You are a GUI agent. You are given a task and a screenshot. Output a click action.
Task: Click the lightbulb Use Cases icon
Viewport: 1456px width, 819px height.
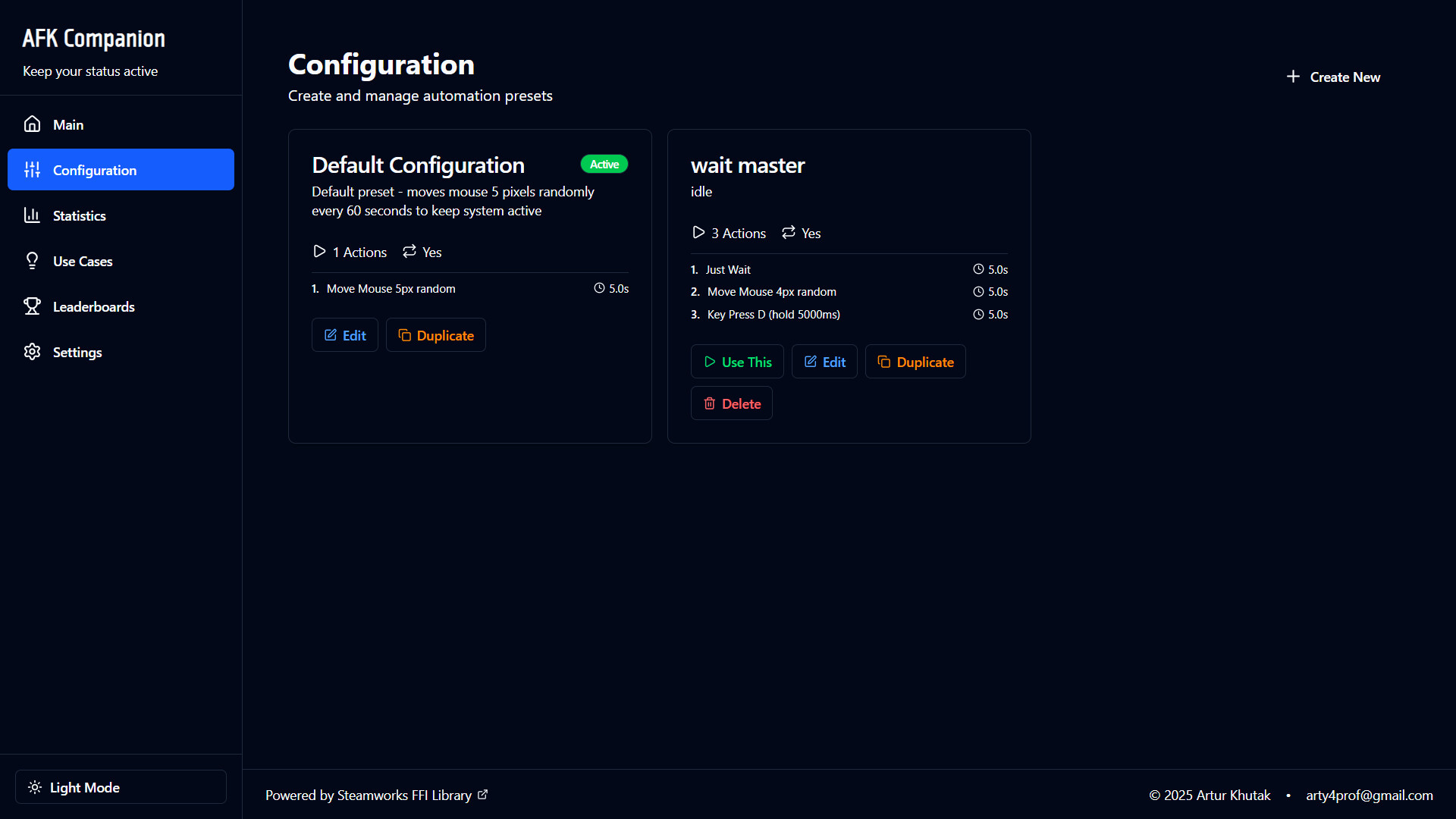click(32, 261)
